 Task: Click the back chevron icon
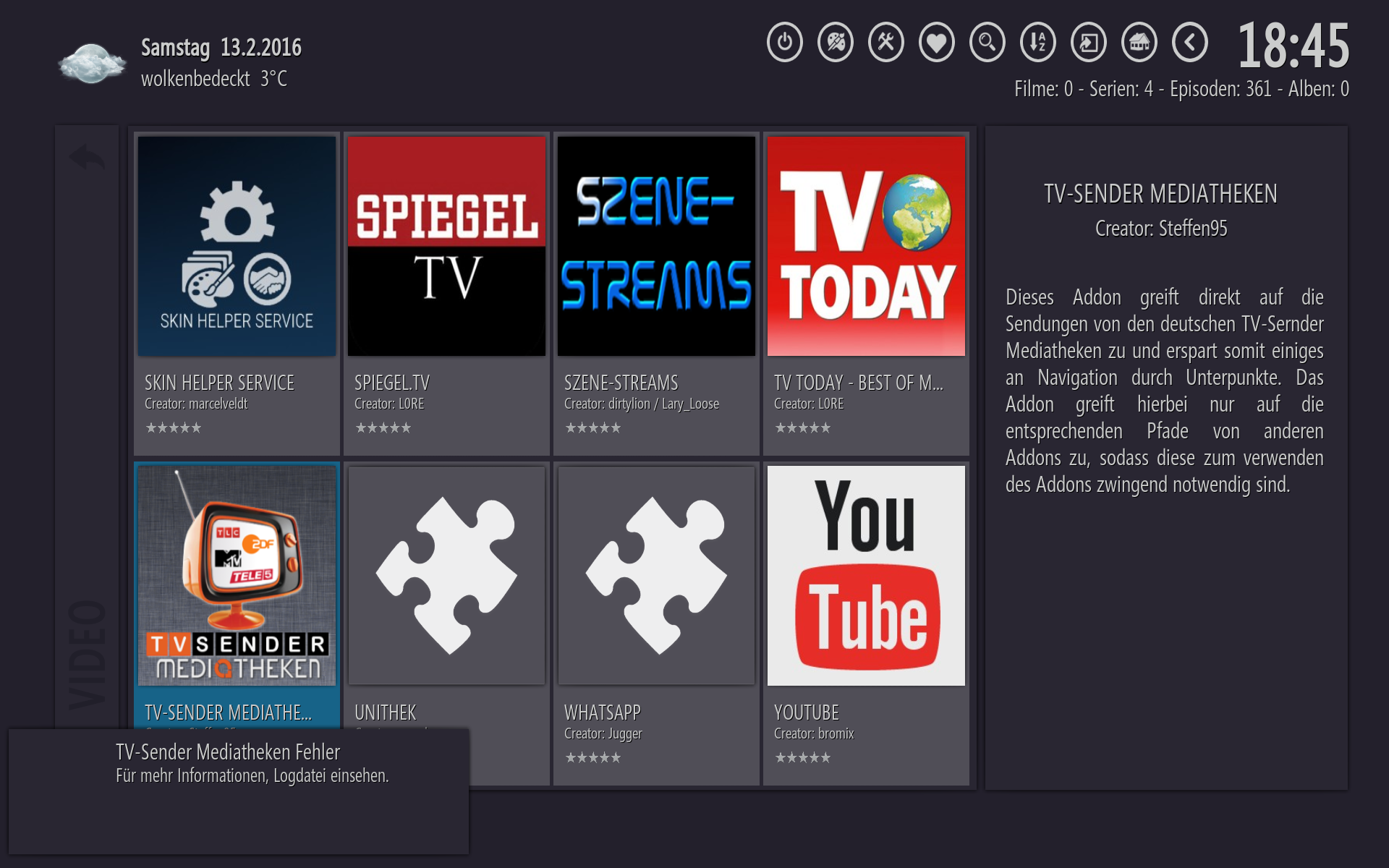click(1190, 43)
